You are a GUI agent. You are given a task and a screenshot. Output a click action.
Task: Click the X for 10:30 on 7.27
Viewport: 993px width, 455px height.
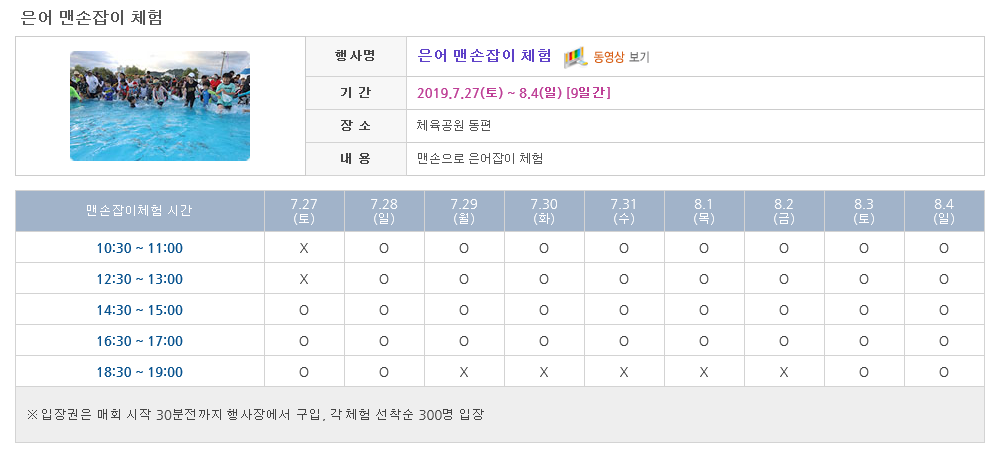pos(304,248)
